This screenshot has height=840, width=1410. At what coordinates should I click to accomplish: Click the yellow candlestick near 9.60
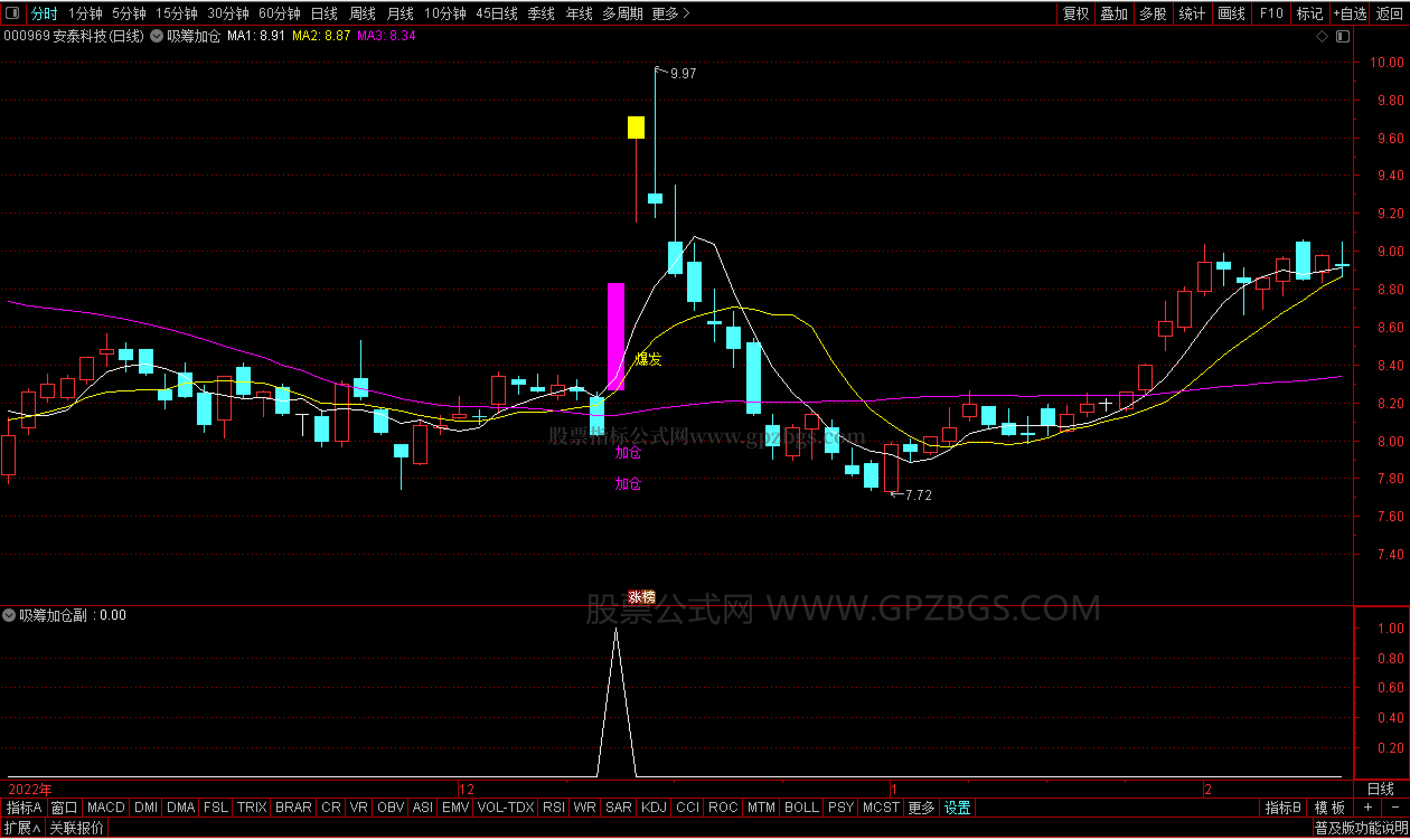636,128
